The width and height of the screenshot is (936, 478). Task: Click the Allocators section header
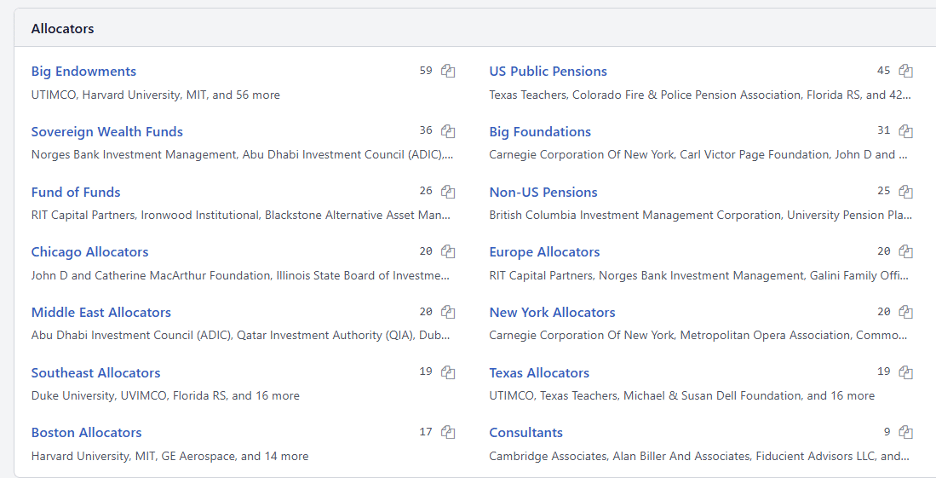(63, 28)
